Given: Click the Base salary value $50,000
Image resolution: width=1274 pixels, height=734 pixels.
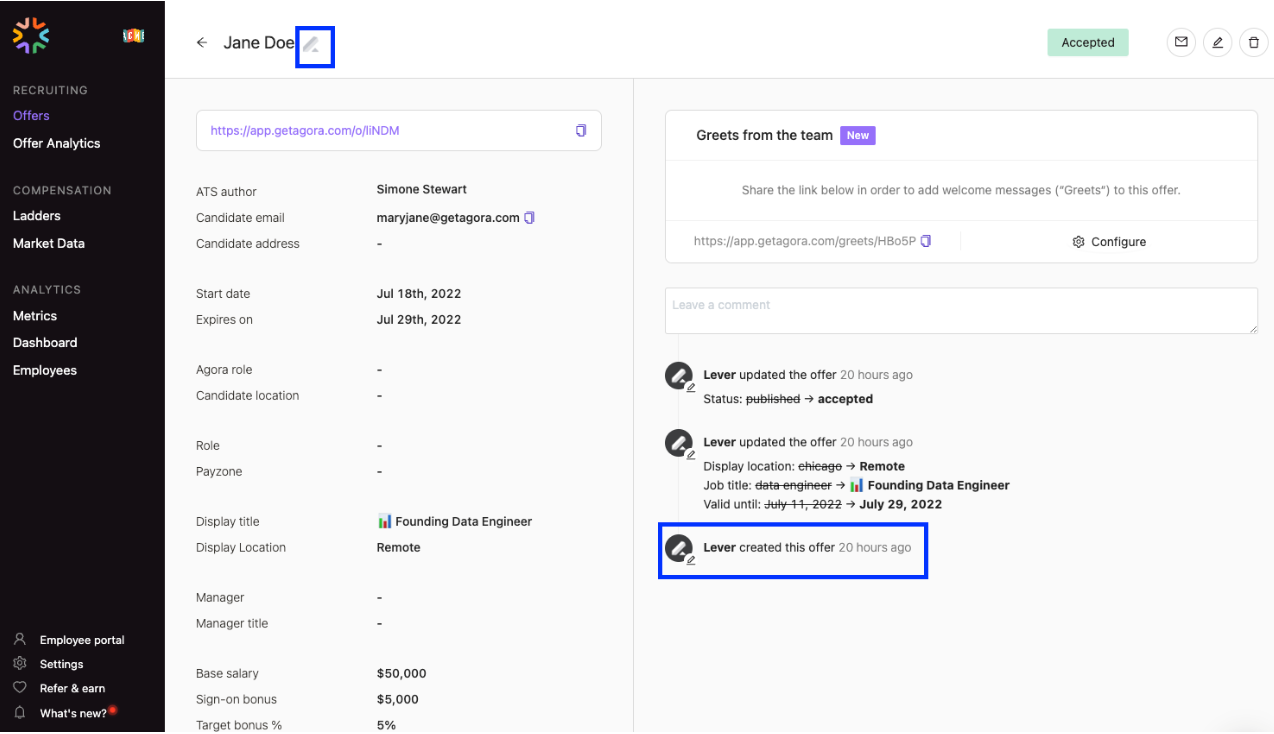Looking at the screenshot, I should (402, 673).
